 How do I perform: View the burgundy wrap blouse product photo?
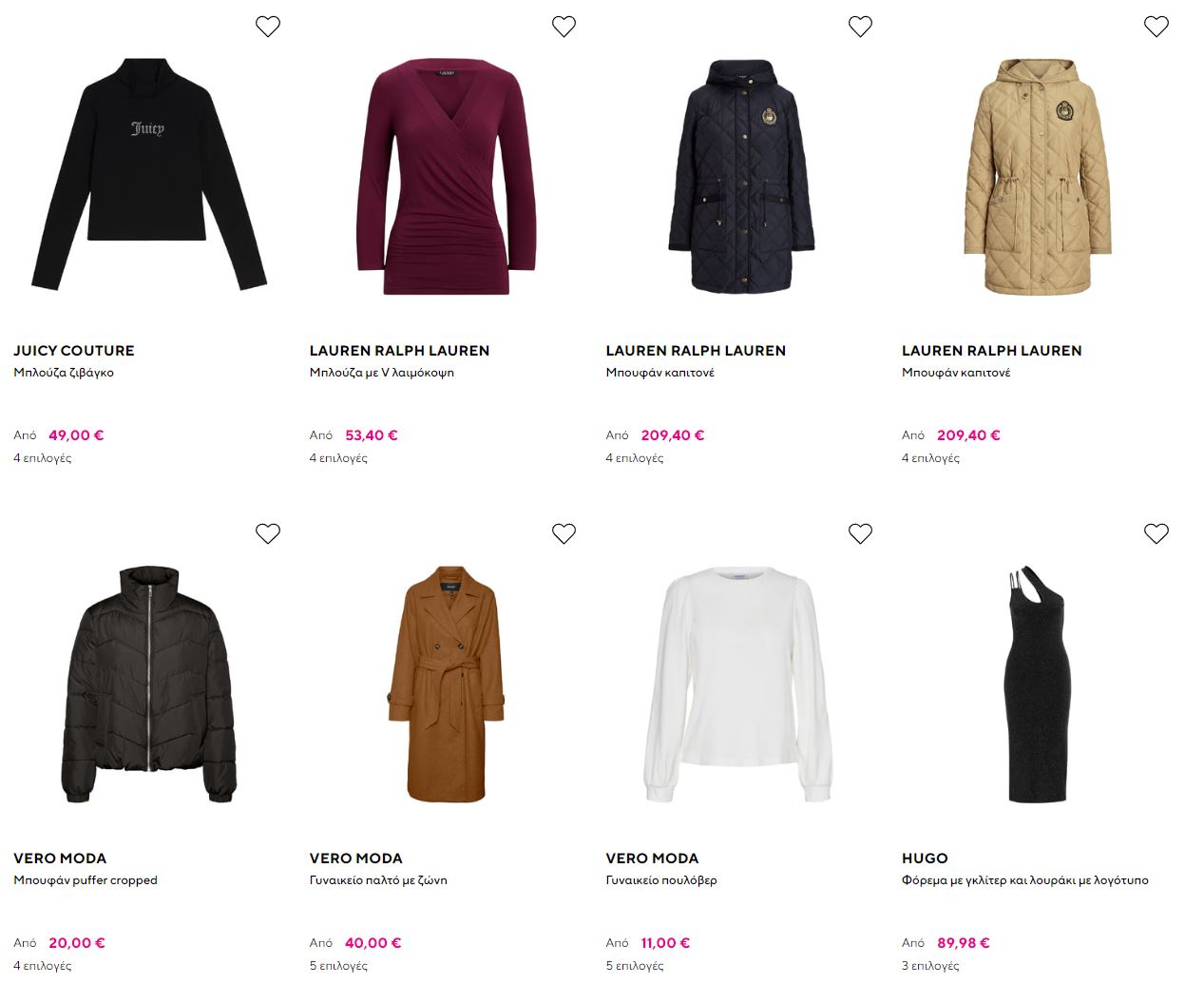(446, 176)
